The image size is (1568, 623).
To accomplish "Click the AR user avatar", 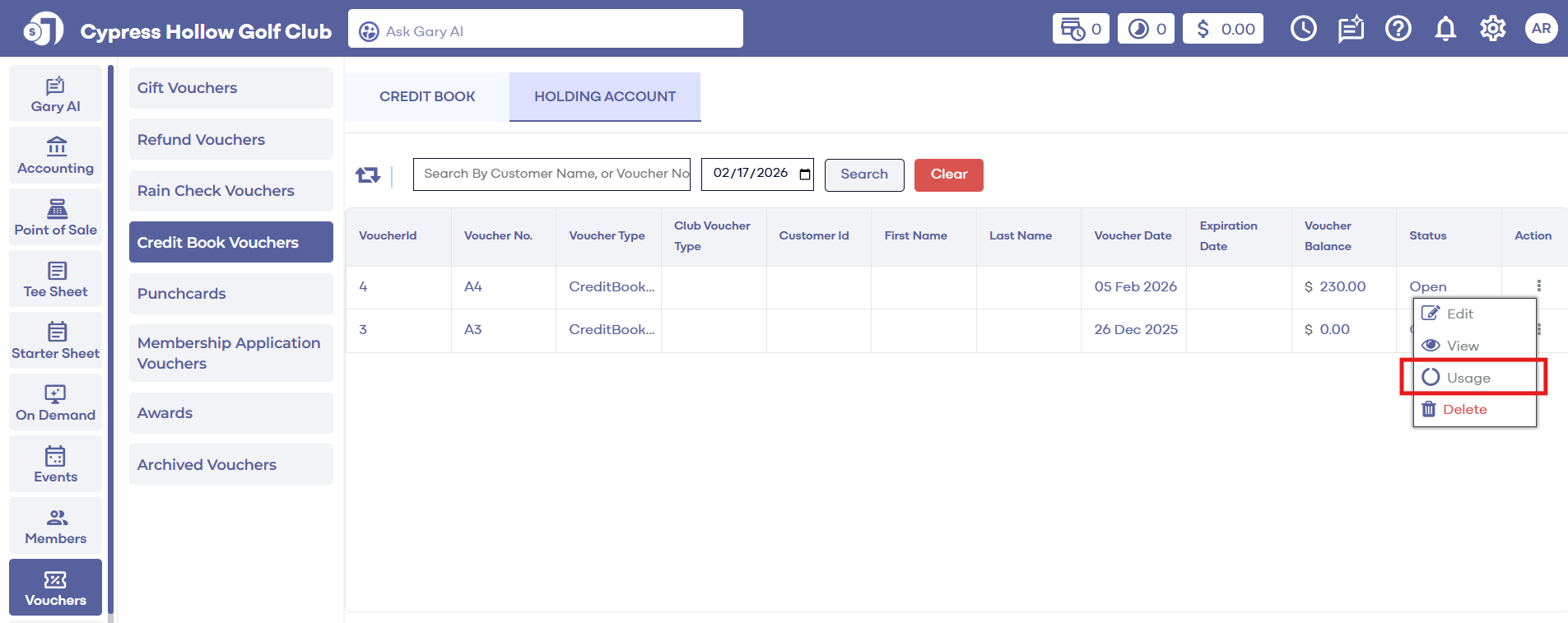I will (1541, 29).
